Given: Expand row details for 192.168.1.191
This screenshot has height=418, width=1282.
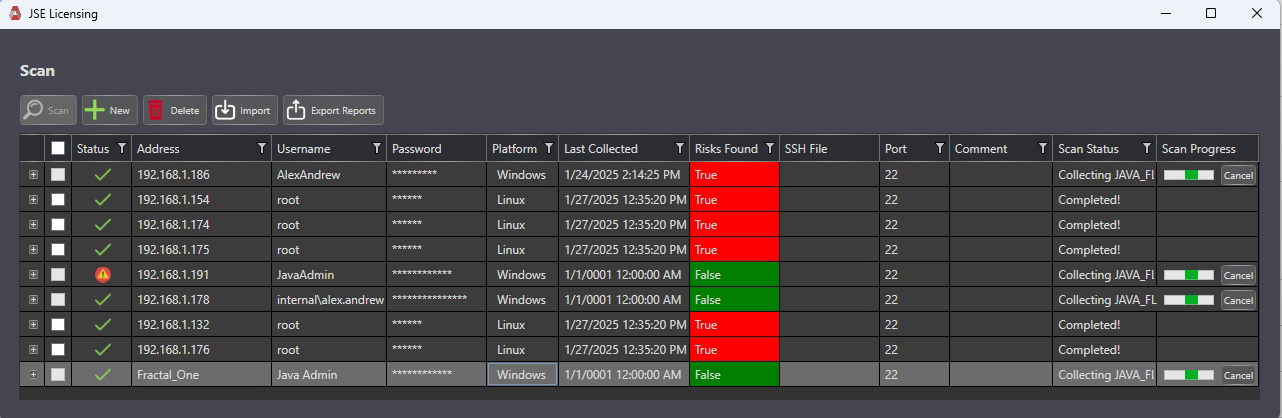Looking at the screenshot, I should point(33,275).
